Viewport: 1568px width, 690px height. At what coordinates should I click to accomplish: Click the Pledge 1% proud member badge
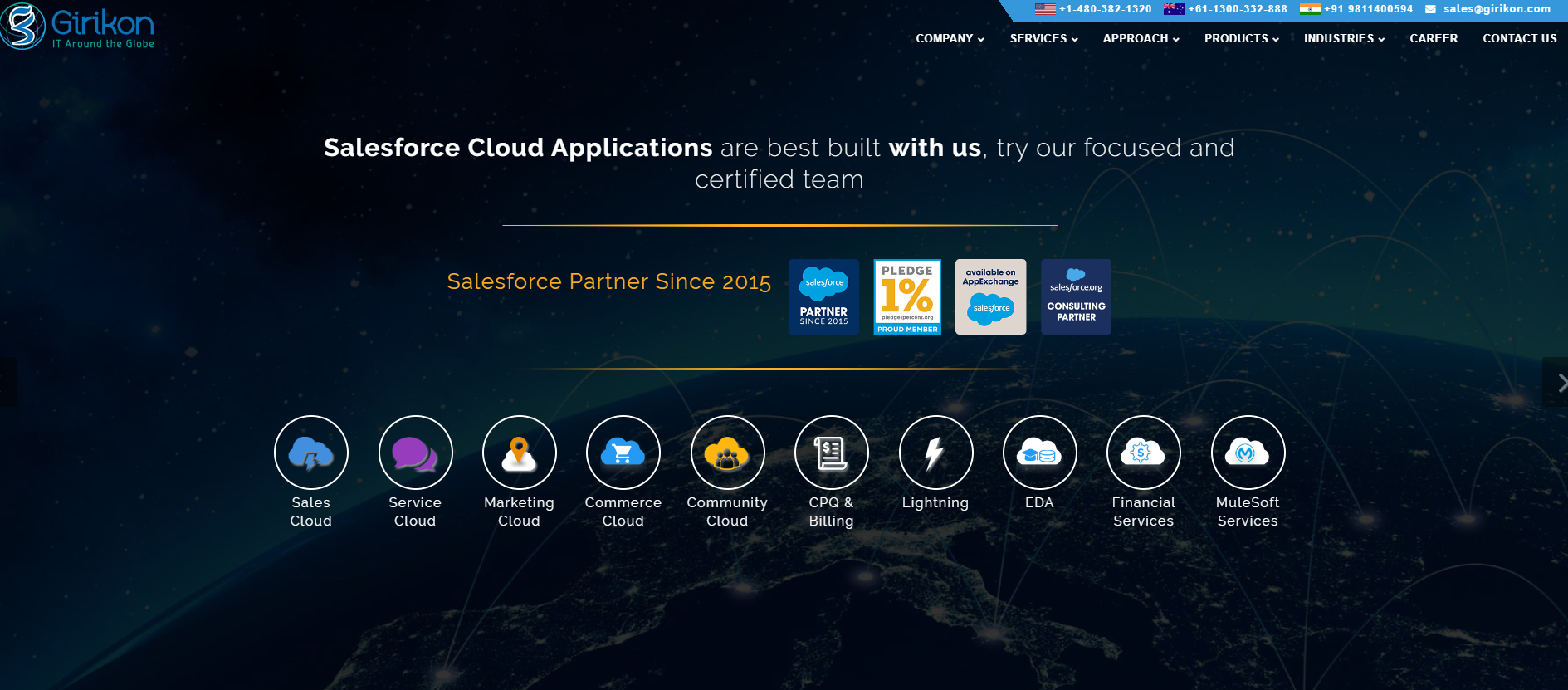coord(907,297)
